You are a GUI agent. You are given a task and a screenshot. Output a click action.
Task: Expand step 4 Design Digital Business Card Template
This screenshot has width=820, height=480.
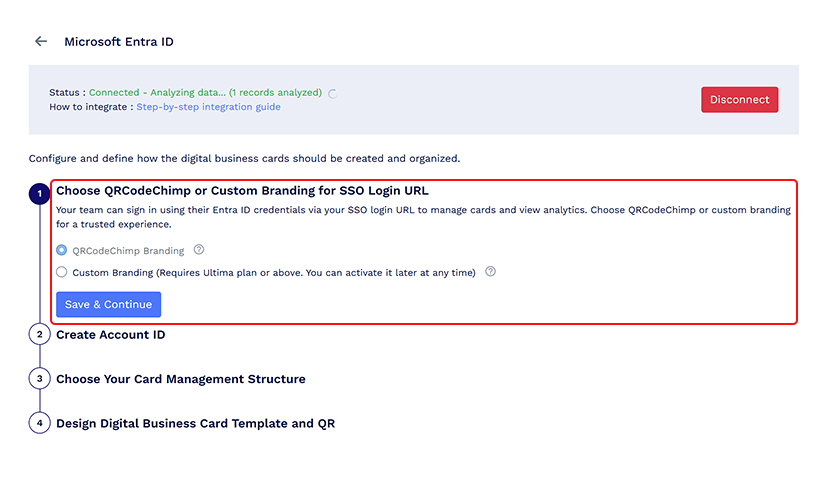[x=195, y=424]
